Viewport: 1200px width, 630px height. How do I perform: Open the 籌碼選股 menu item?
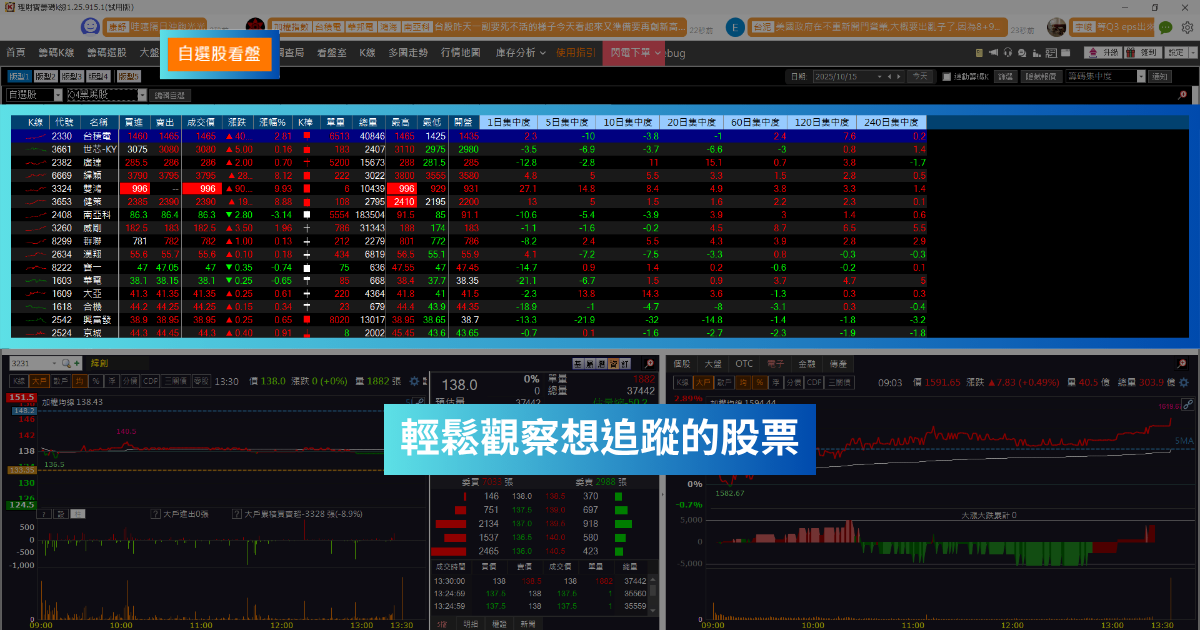point(107,52)
